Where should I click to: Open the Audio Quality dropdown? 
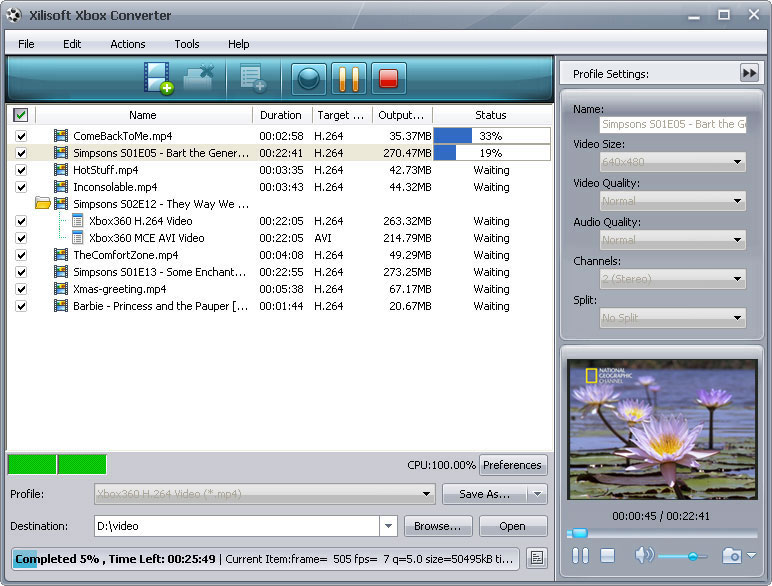pyautogui.click(x=673, y=240)
